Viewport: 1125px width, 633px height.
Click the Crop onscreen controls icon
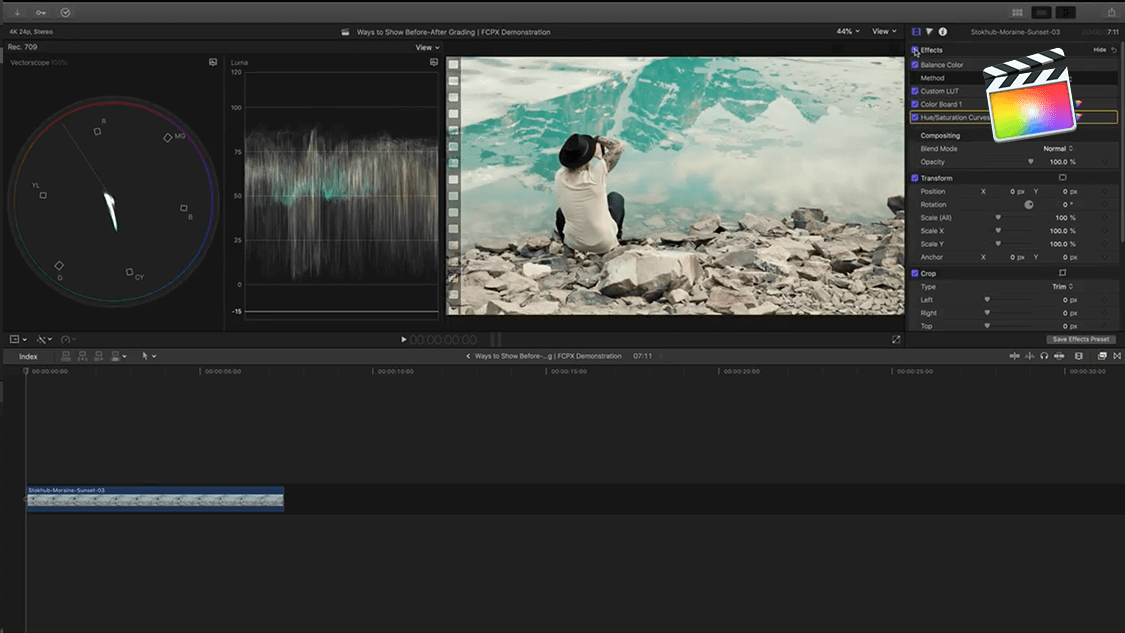[x=1062, y=273]
